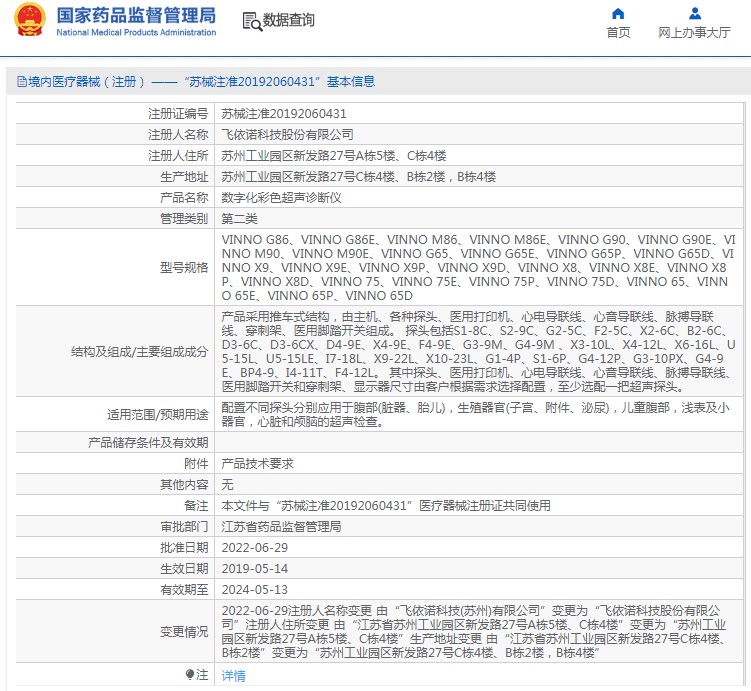Select 飞依诺科技股份有限公司 cell
The image size is (751, 691).
tap(287, 135)
